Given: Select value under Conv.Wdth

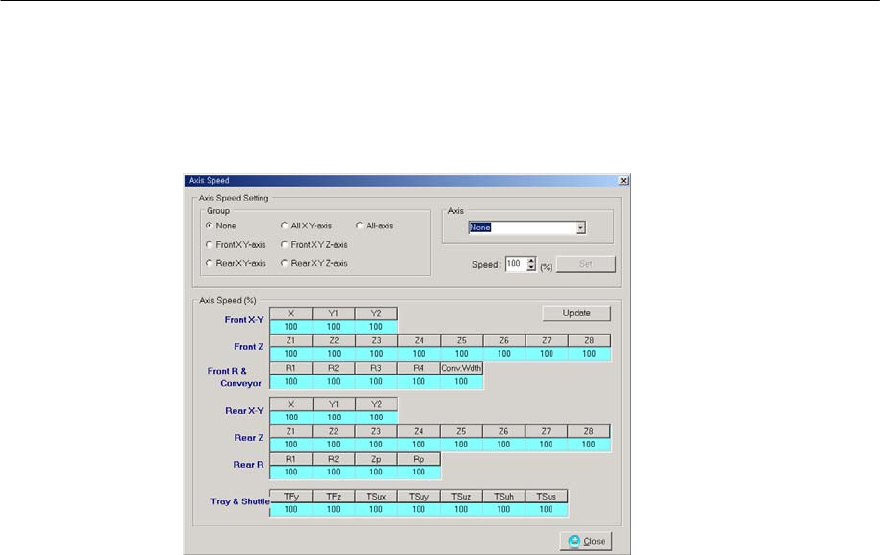Looking at the screenshot, I should click(461, 382).
